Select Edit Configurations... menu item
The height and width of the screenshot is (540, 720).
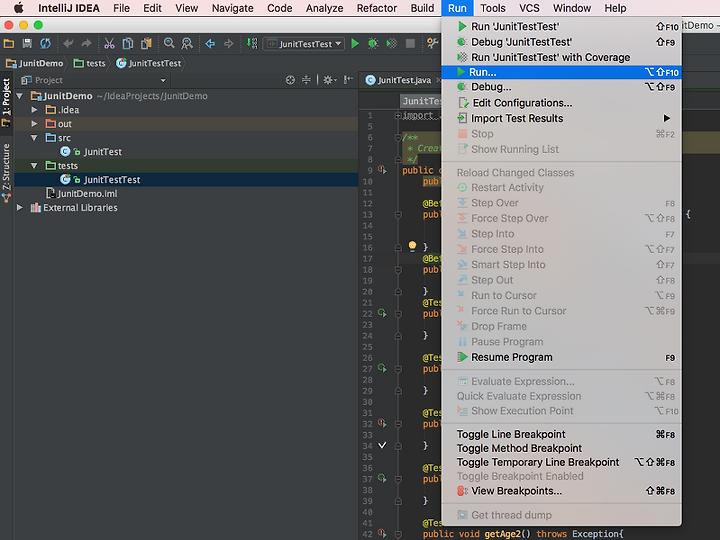561,103
